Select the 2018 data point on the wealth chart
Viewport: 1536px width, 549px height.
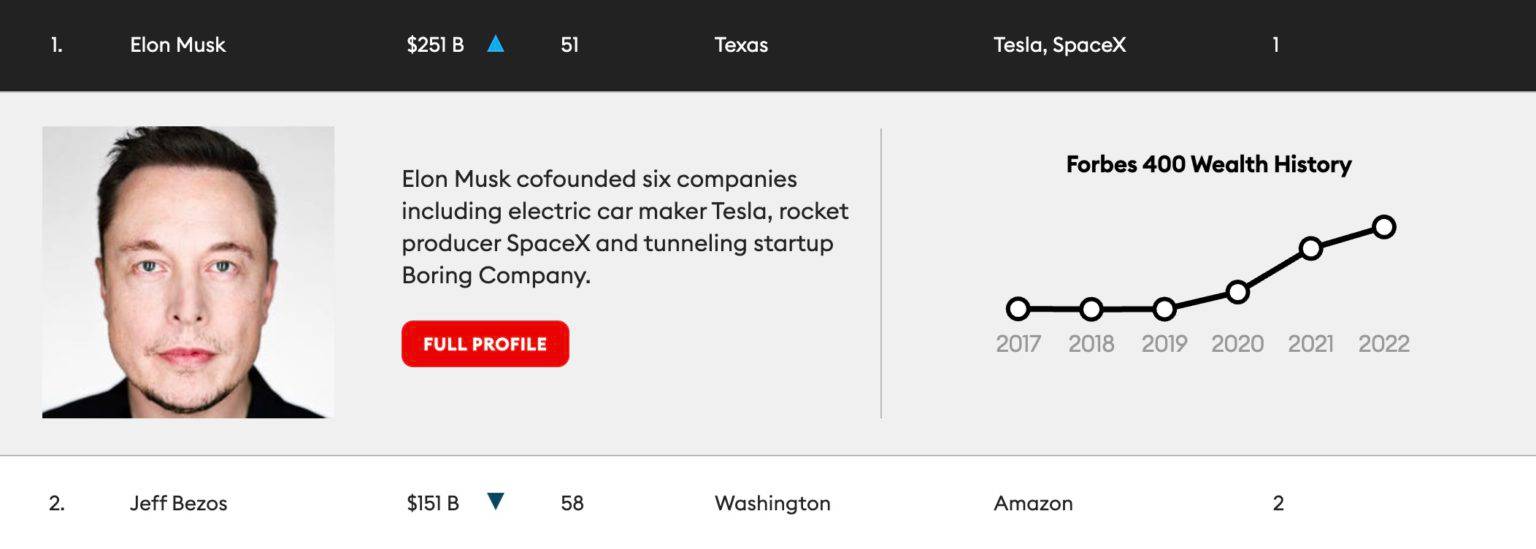point(1091,309)
